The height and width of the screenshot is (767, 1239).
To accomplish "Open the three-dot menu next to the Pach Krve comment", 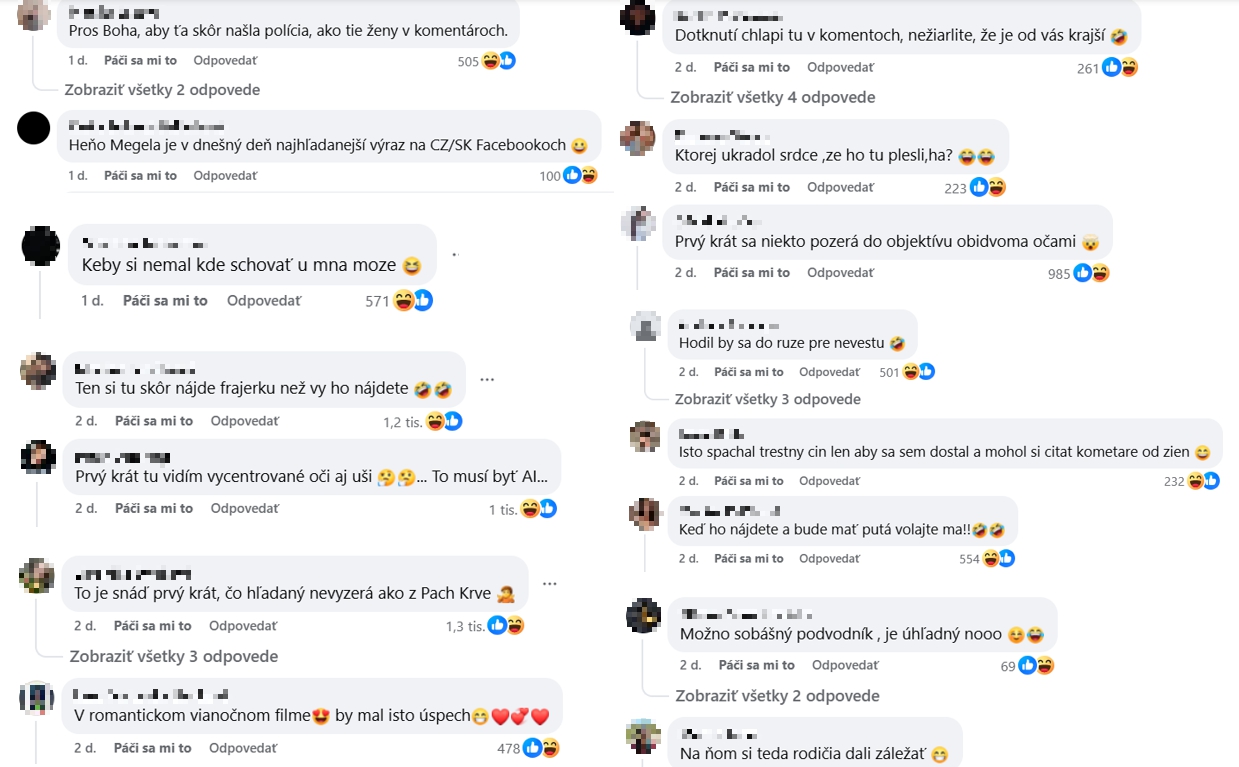I will (x=549, y=584).
